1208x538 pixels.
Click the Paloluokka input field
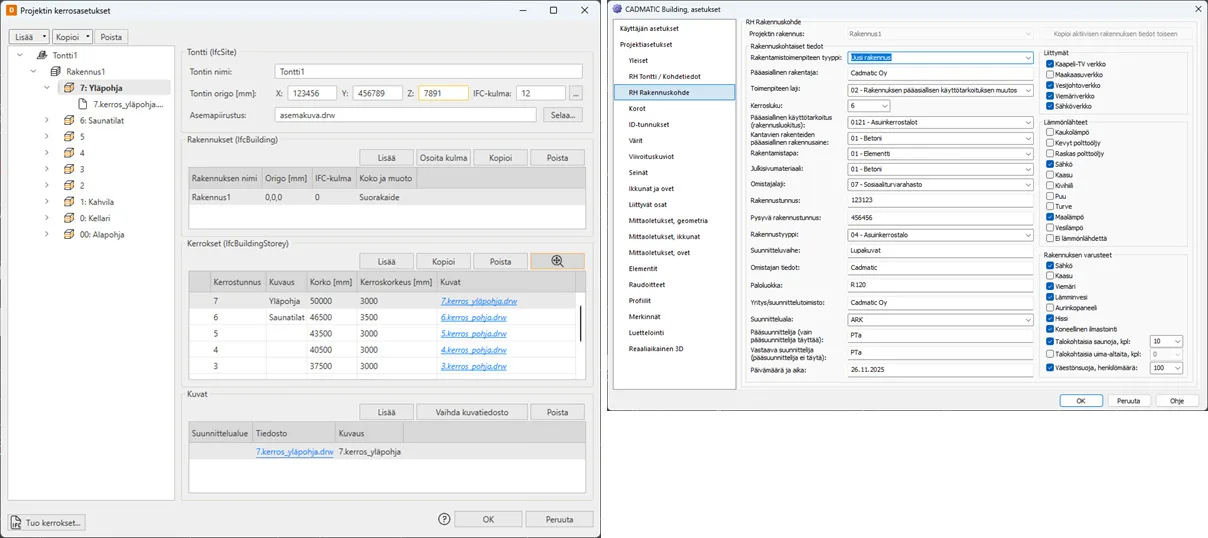(x=939, y=284)
